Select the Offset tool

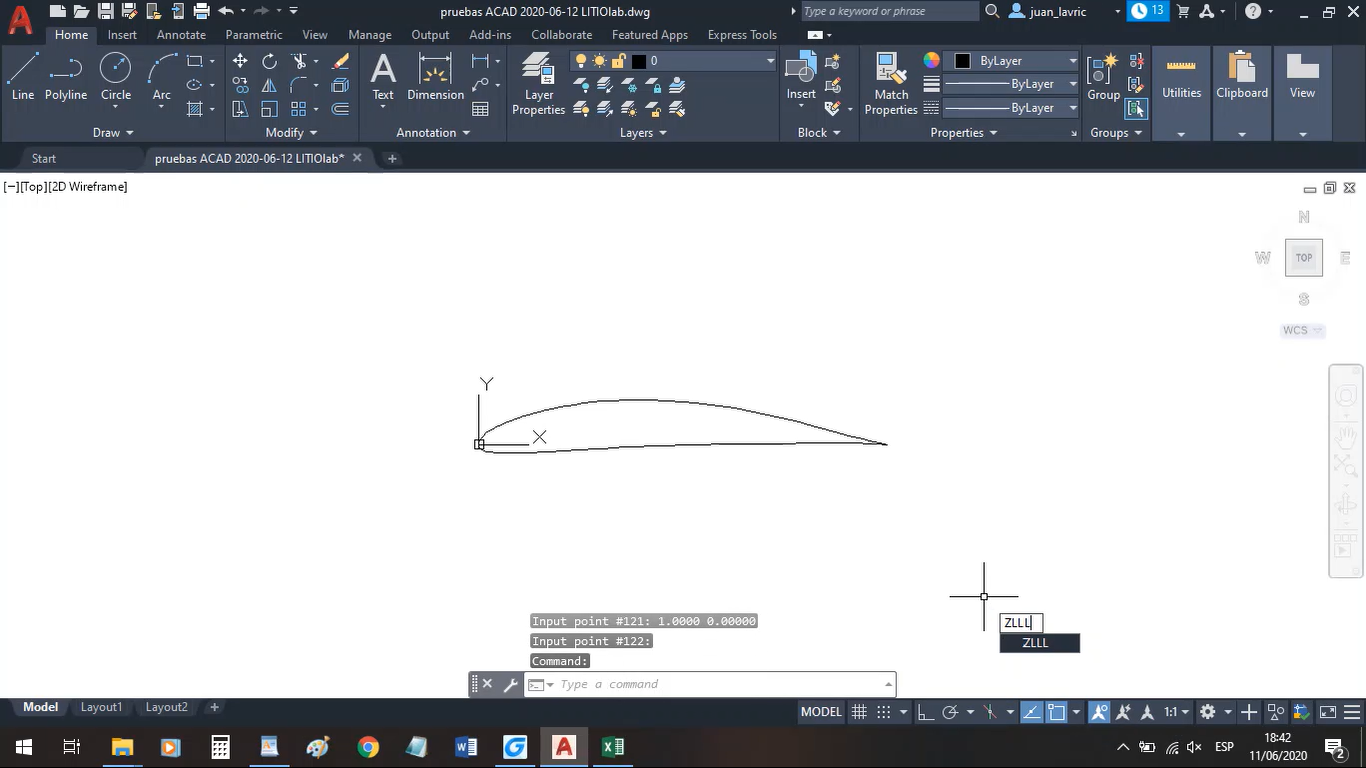[x=340, y=108]
